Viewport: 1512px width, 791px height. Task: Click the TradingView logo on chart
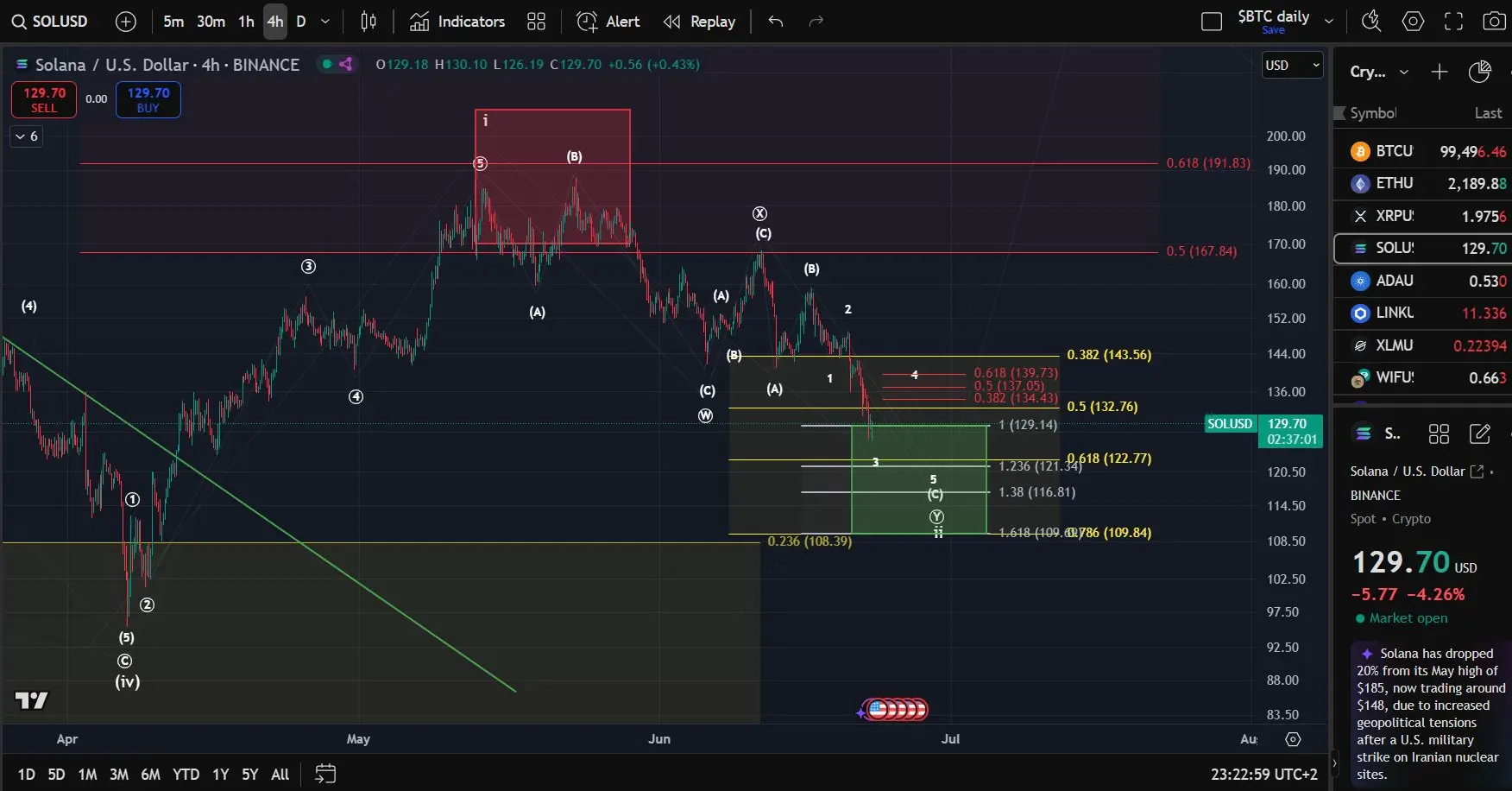32,700
